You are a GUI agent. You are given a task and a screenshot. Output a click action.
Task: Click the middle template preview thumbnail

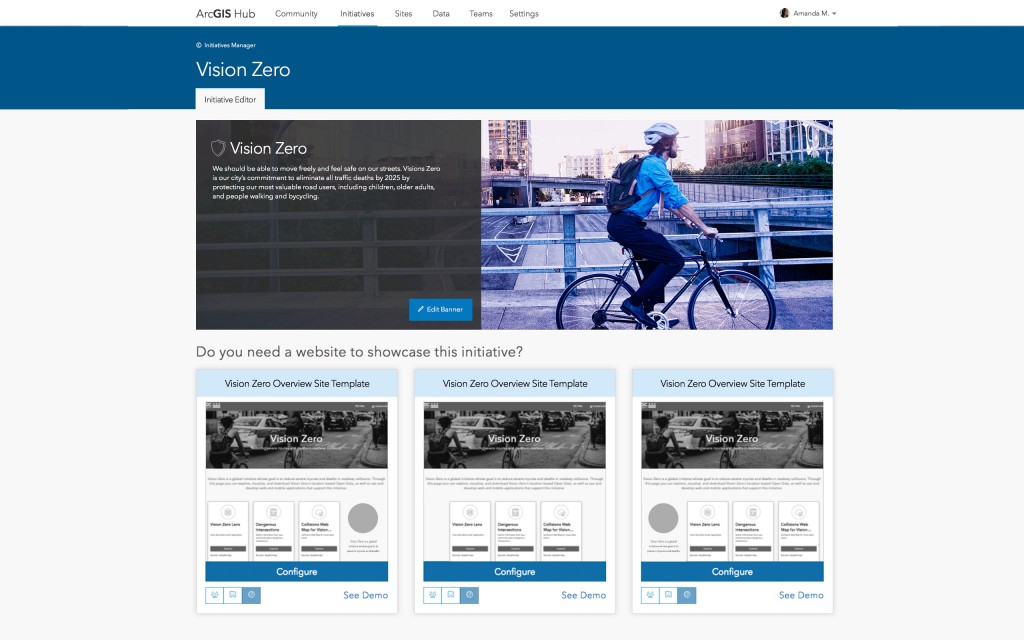[x=514, y=480]
